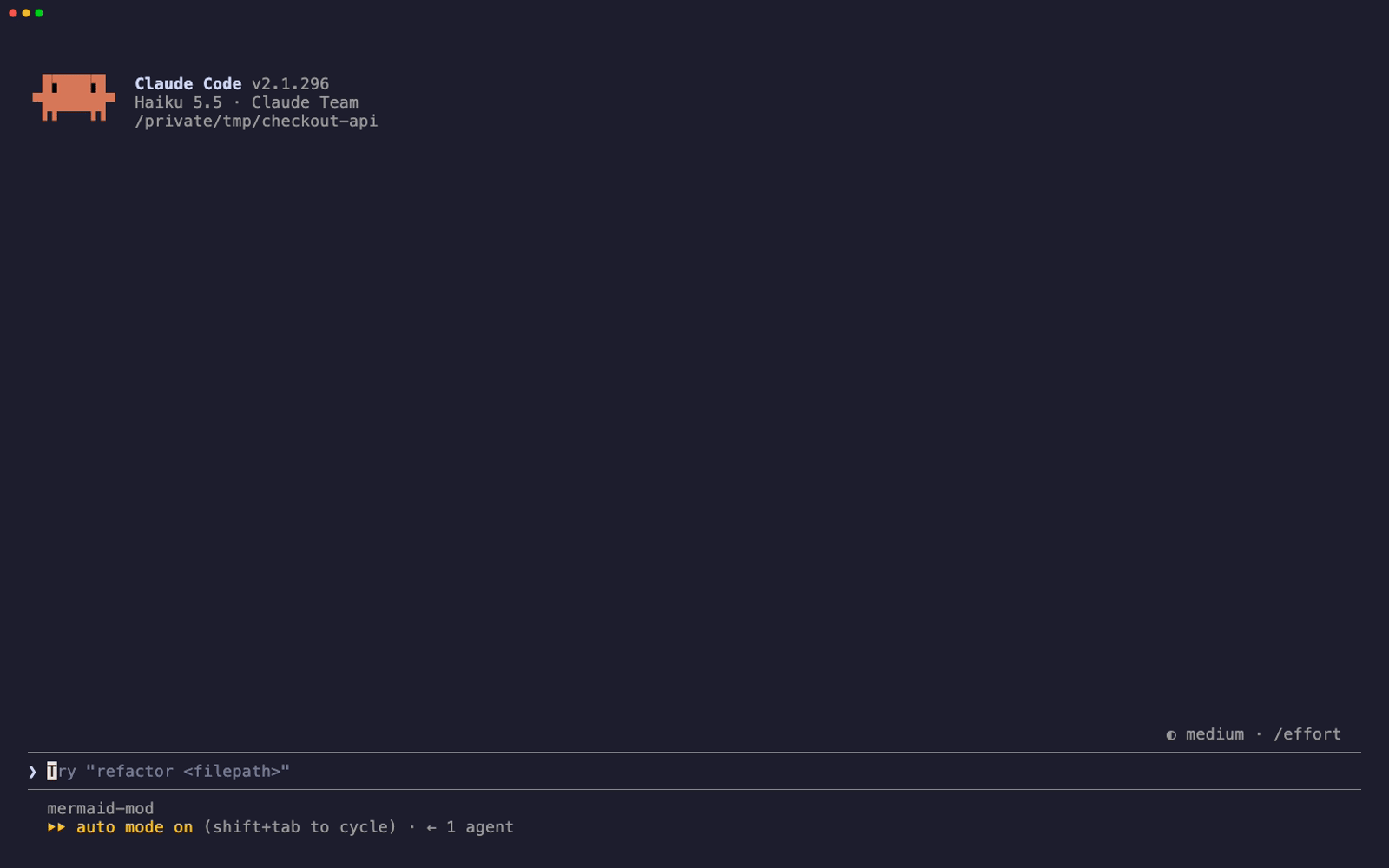Click the 'mermaid-mod' status line
This screenshot has height=868, width=1389.
[x=101, y=808]
